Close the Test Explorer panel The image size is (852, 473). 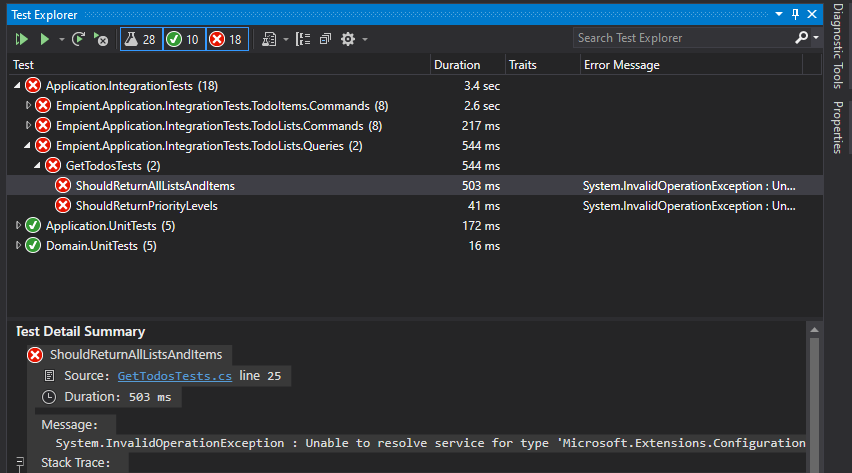pyautogui.click(x=812, y=14)
